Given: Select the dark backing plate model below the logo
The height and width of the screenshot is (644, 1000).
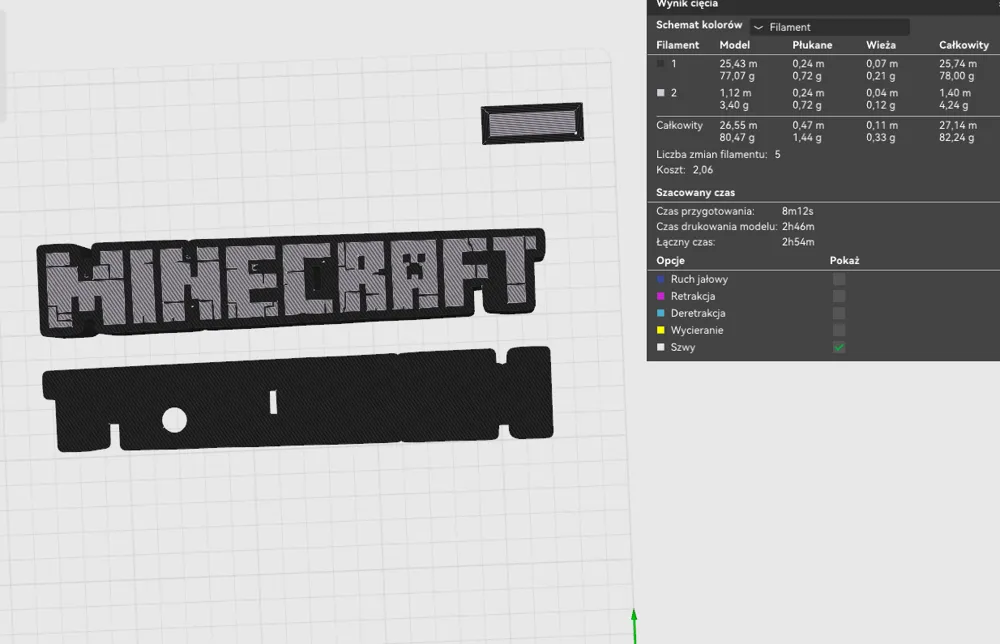Looking at the screenshot, I should point(300,400).
